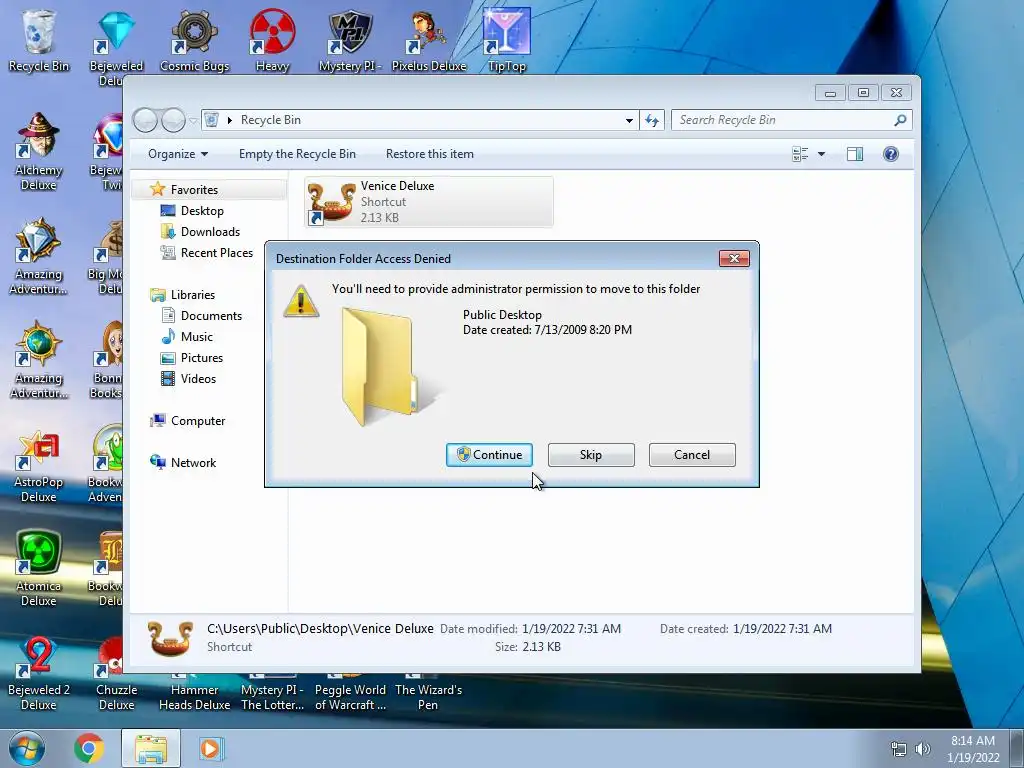Select Peggle World of Warcraft desktop label
Image resolution: width=1024 pixels, height=768 pixels.
(350, 697)
